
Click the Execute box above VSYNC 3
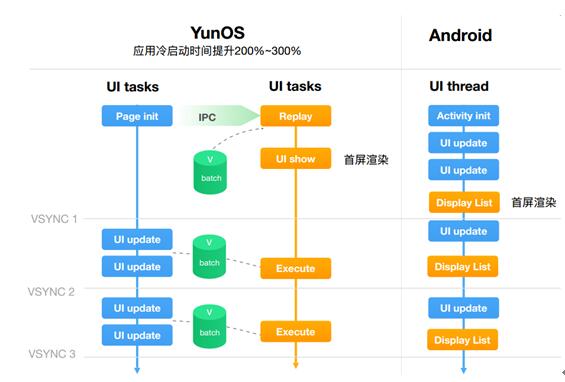click(295, 331)
